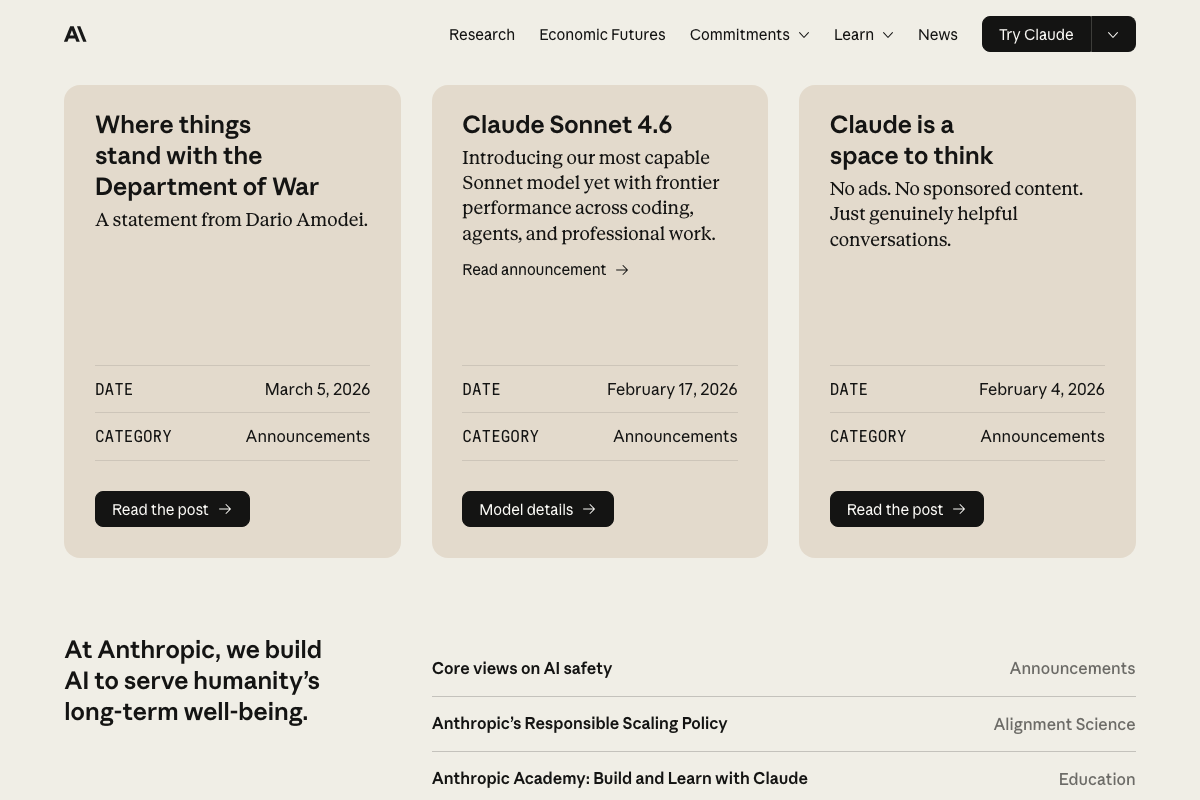
Task: Click arrow icon in Department of War button
Action: [x=225, y=509]
